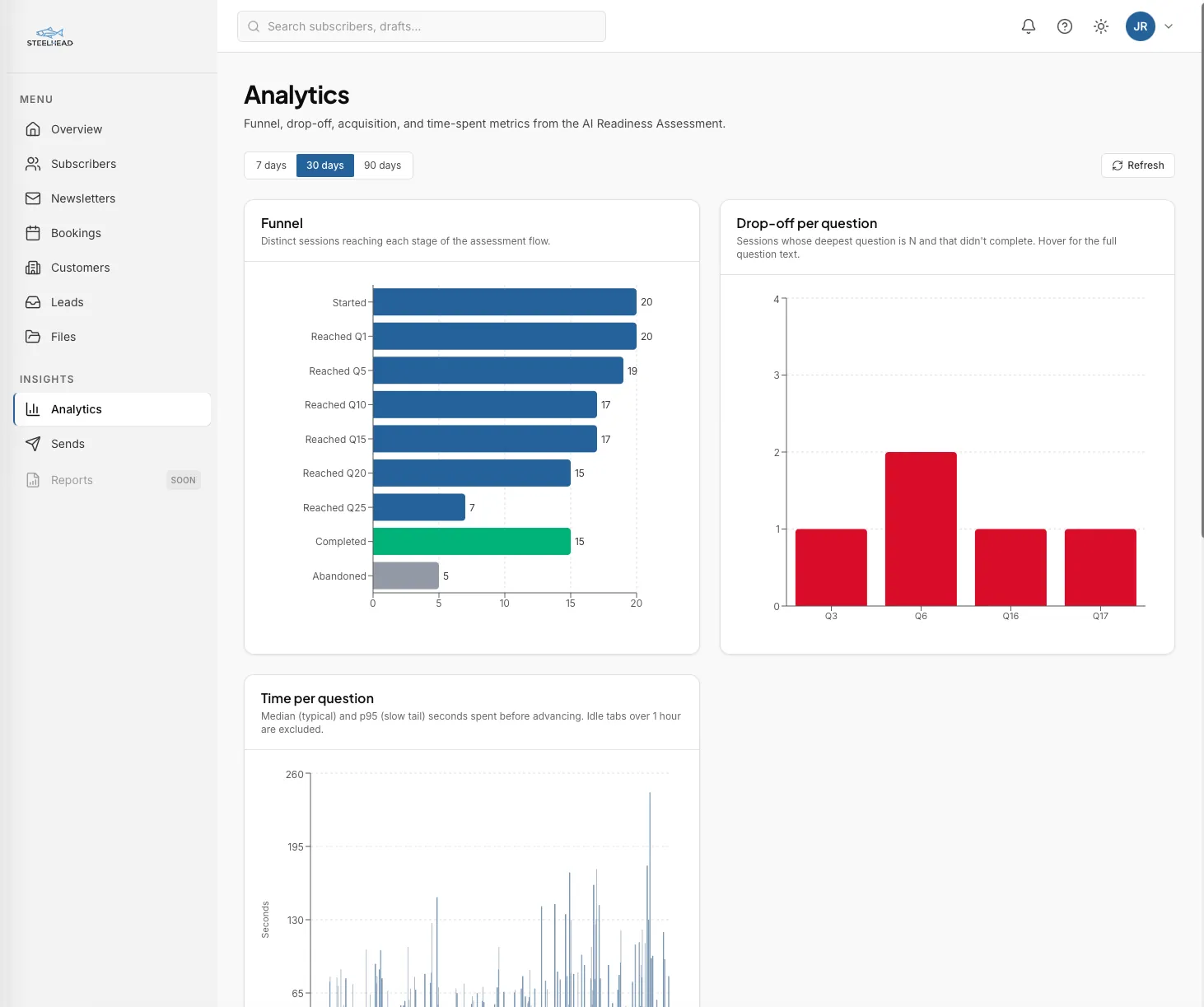Click the search magnifier icon
Viewport: 1204px width, 1007px height.
coord(254,26)
